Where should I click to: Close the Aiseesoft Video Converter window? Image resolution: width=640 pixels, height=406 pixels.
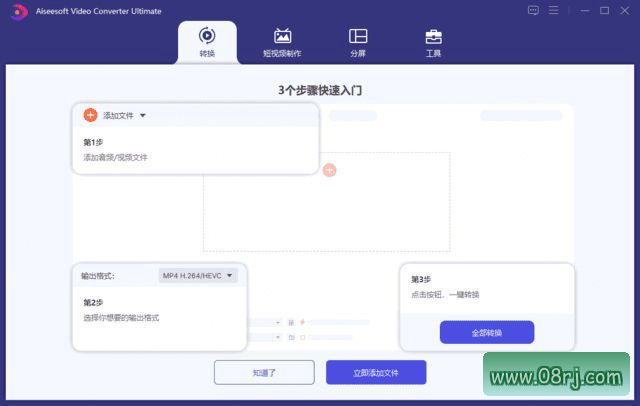624,11
